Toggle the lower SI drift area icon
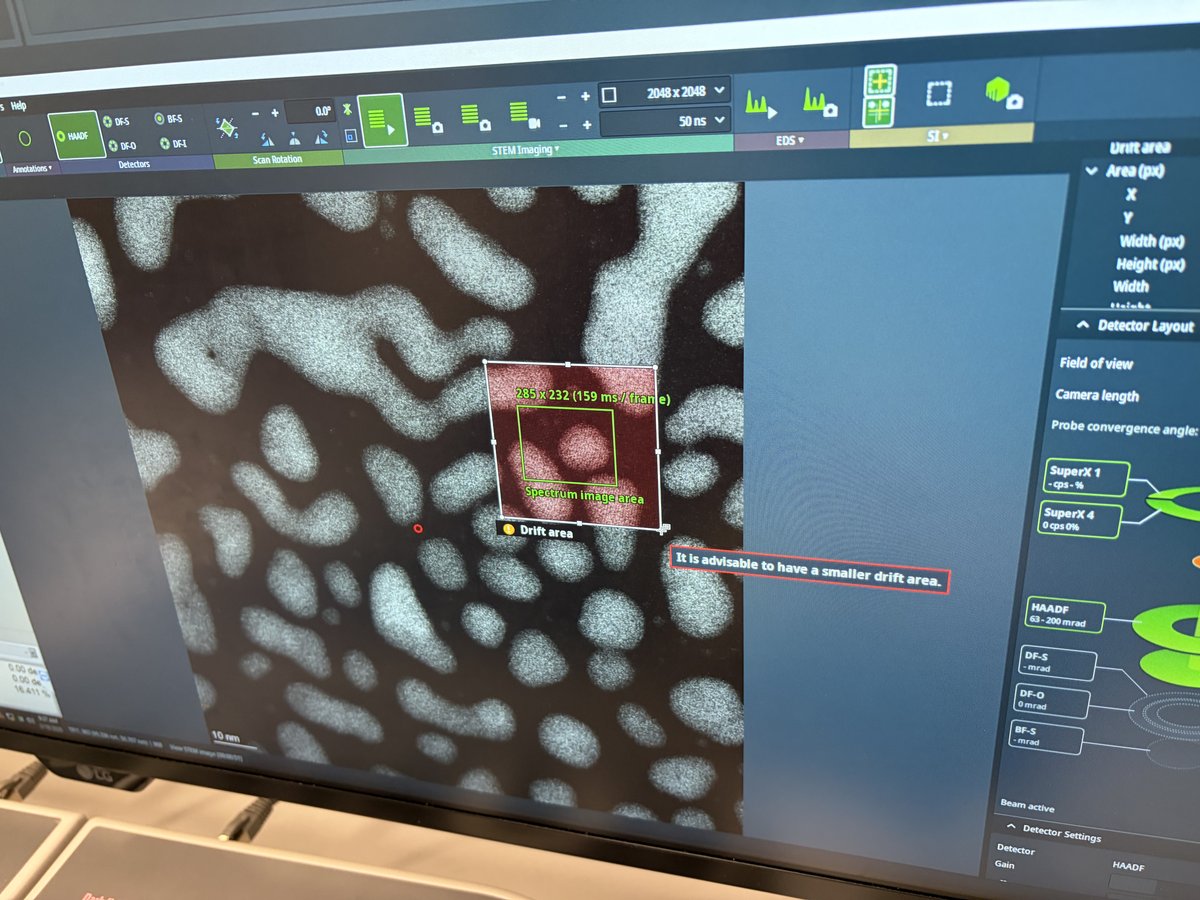The image size is (1200, 900). 881,110
